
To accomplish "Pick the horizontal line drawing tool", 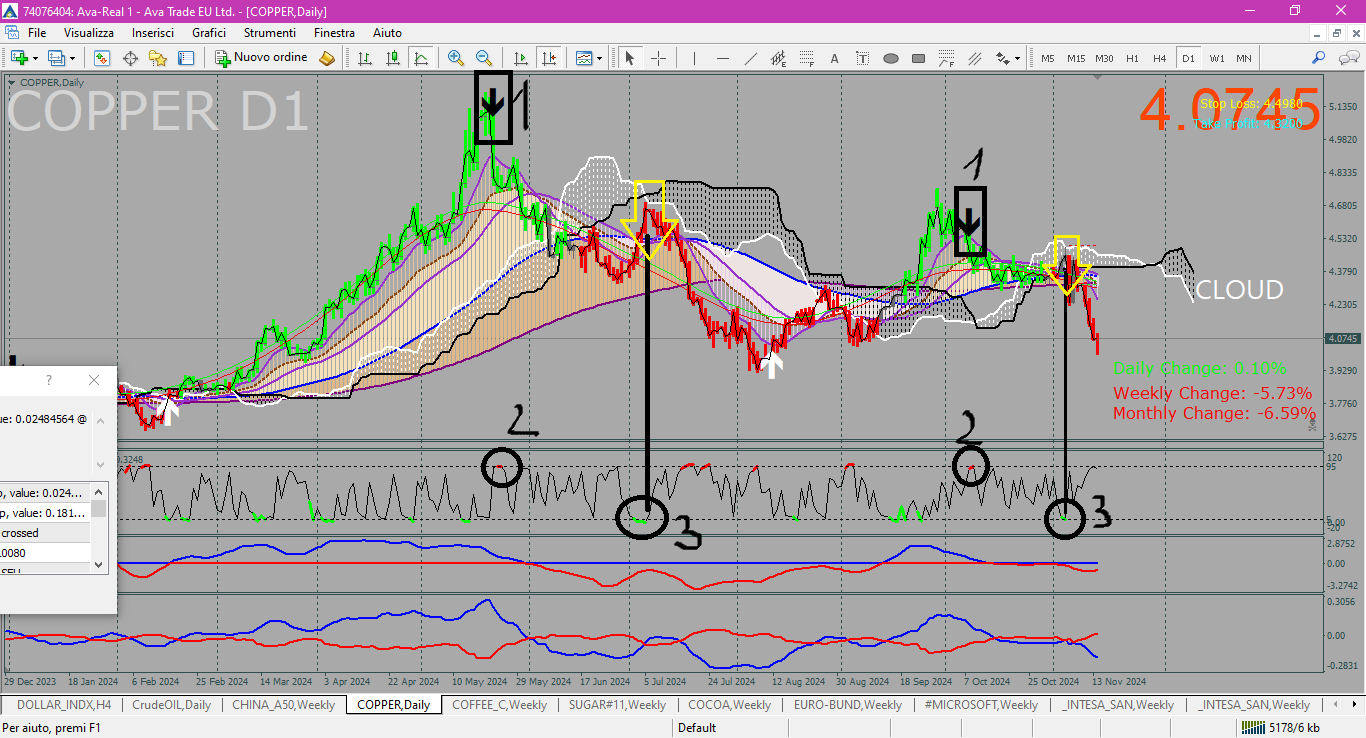I will pos(722,58).
